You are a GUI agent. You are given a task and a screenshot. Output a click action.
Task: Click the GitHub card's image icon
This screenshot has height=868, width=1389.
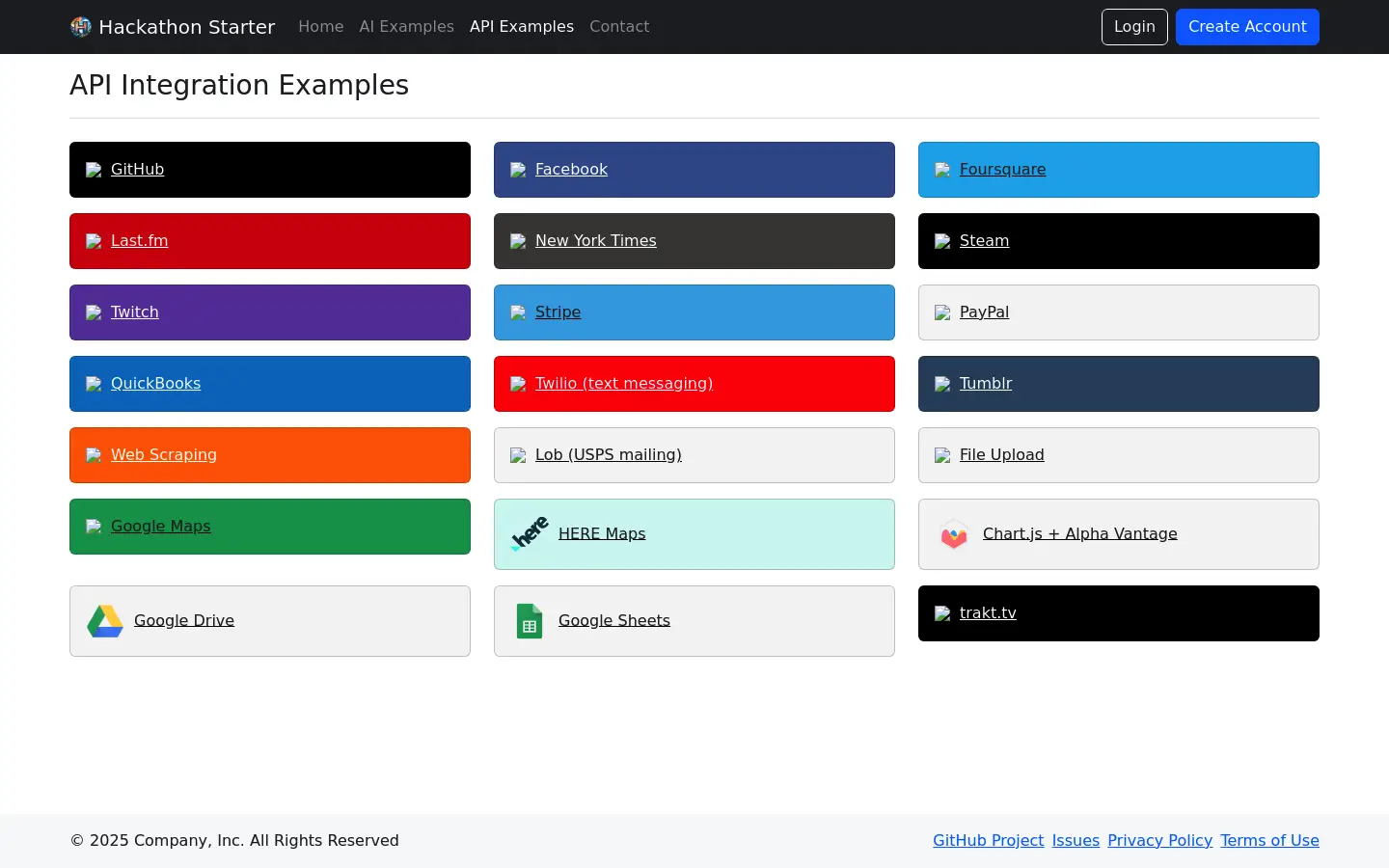[94, 170]
